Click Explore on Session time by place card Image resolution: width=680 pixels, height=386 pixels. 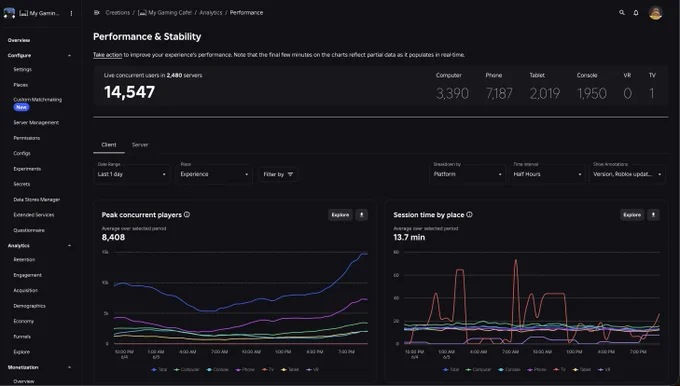pos(632,215)
